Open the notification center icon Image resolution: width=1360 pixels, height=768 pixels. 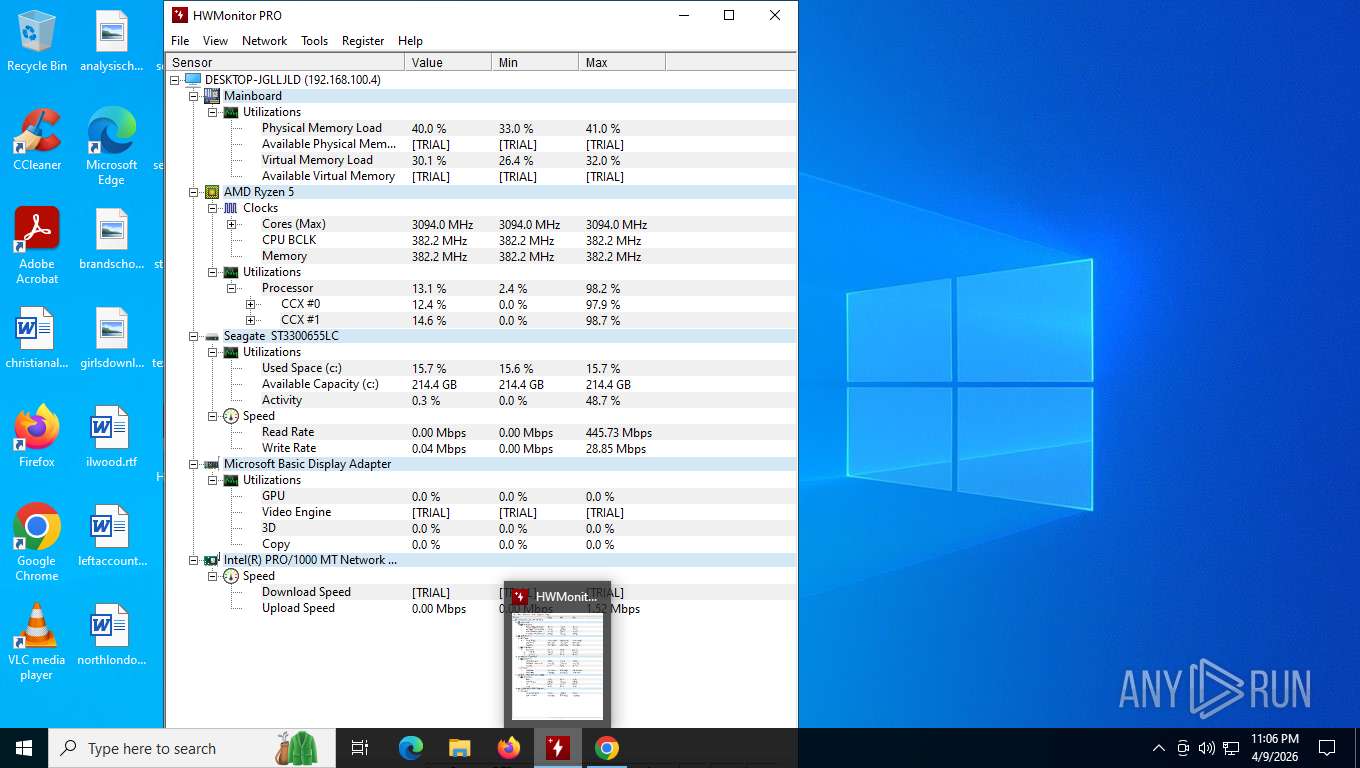1327,748
